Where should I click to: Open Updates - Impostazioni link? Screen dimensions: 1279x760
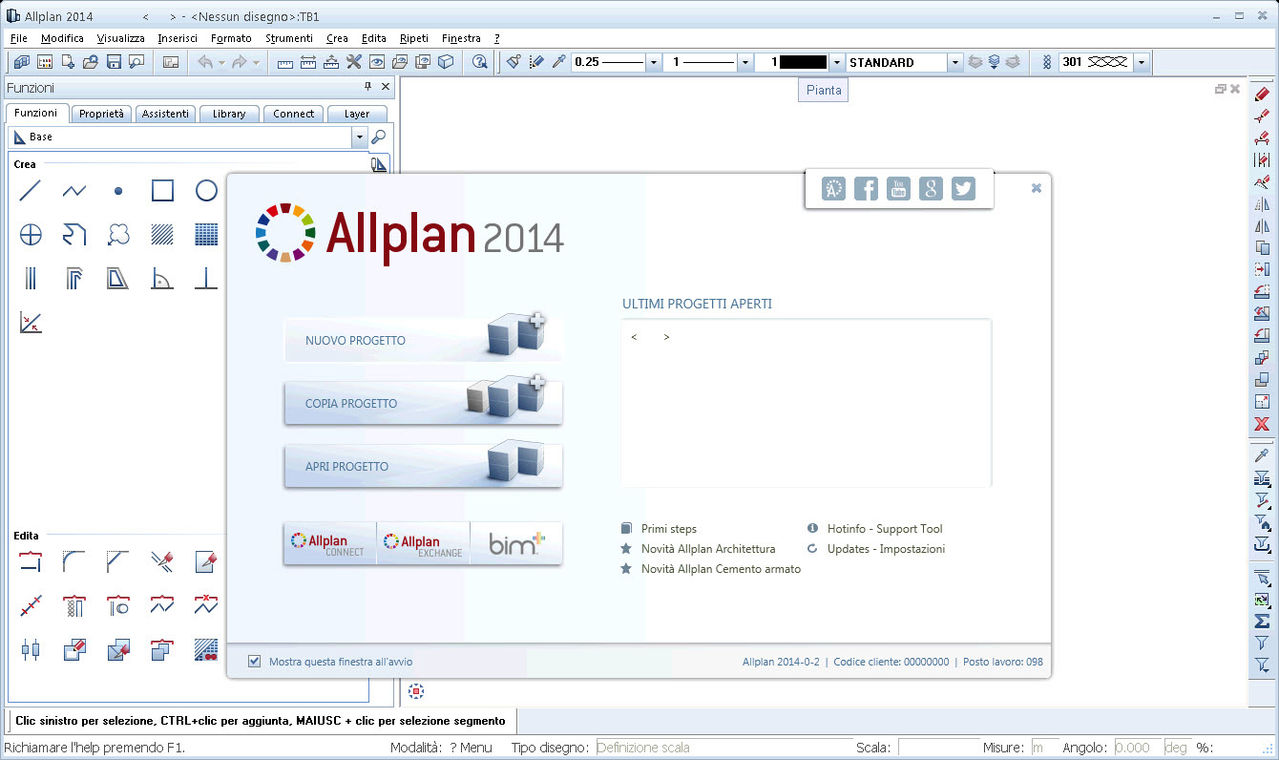pos(886,549)
